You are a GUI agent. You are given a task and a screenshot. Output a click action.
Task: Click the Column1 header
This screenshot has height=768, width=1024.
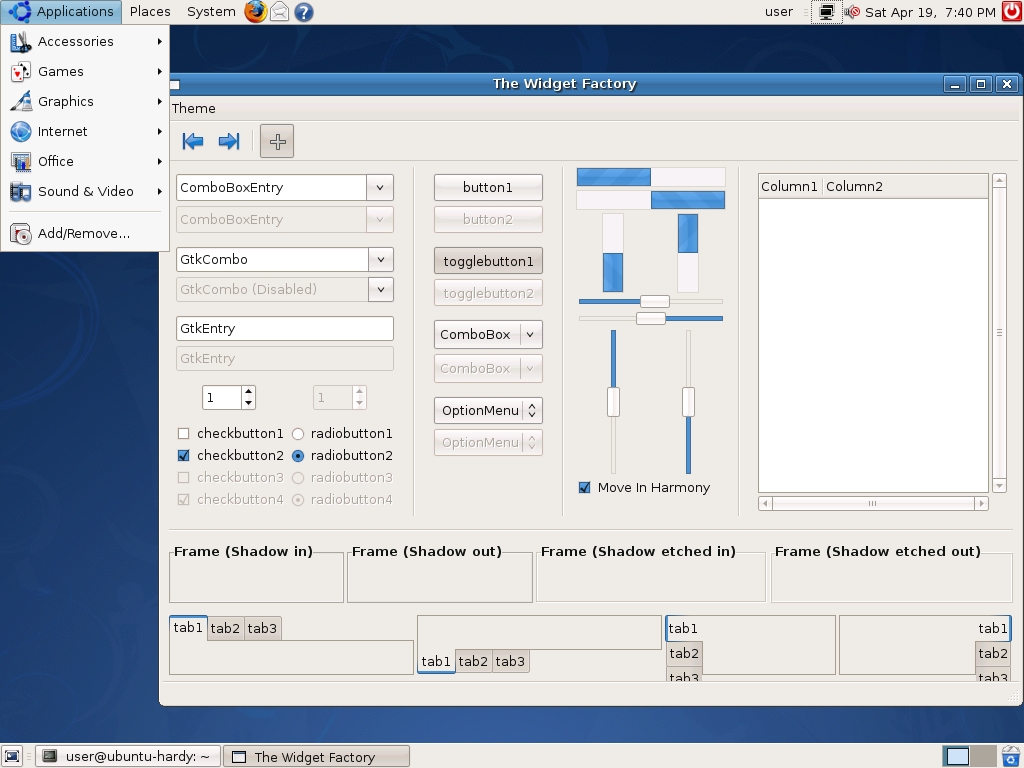(x=790, y=187)
